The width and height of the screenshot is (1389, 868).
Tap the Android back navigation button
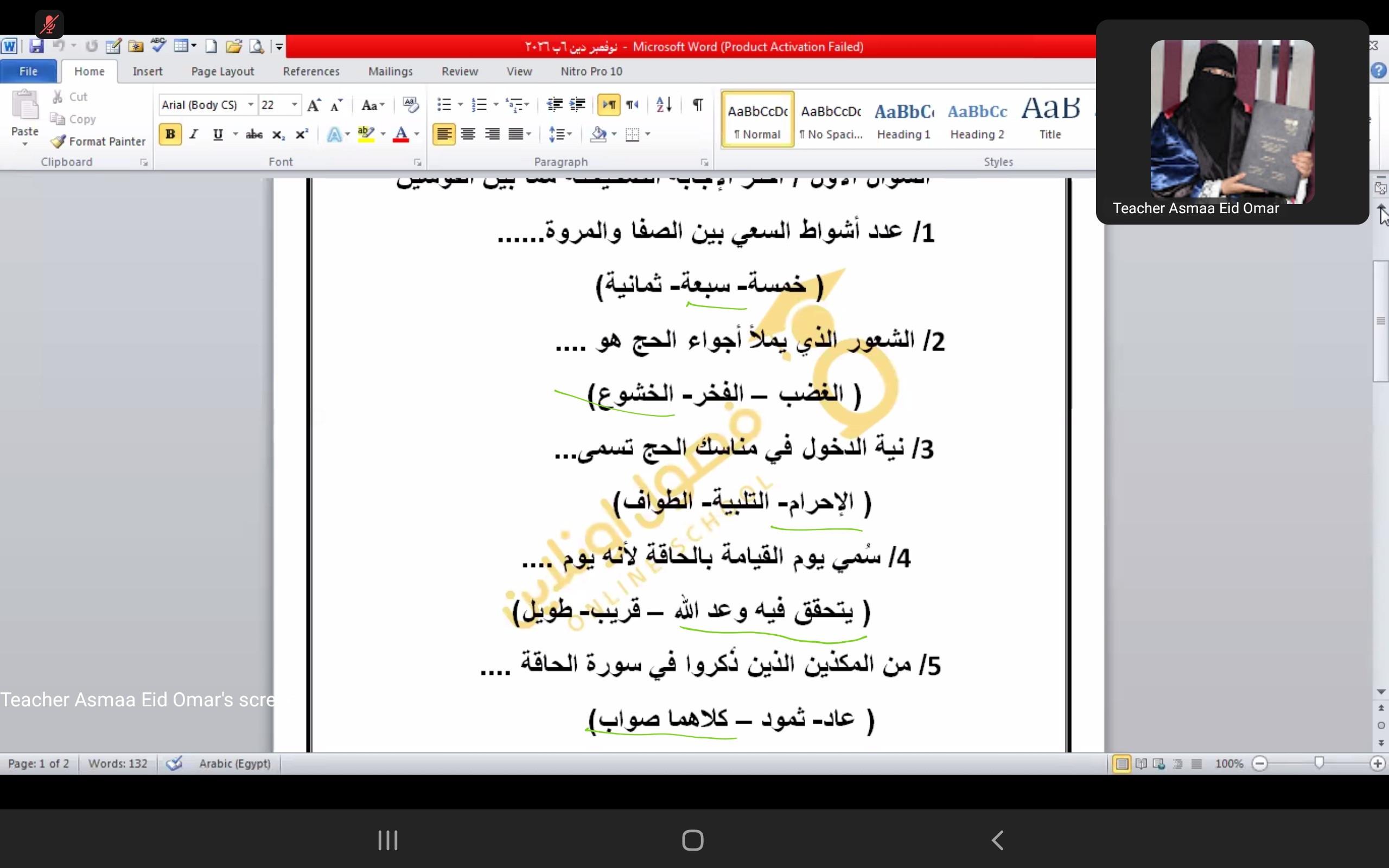[997, 840]
